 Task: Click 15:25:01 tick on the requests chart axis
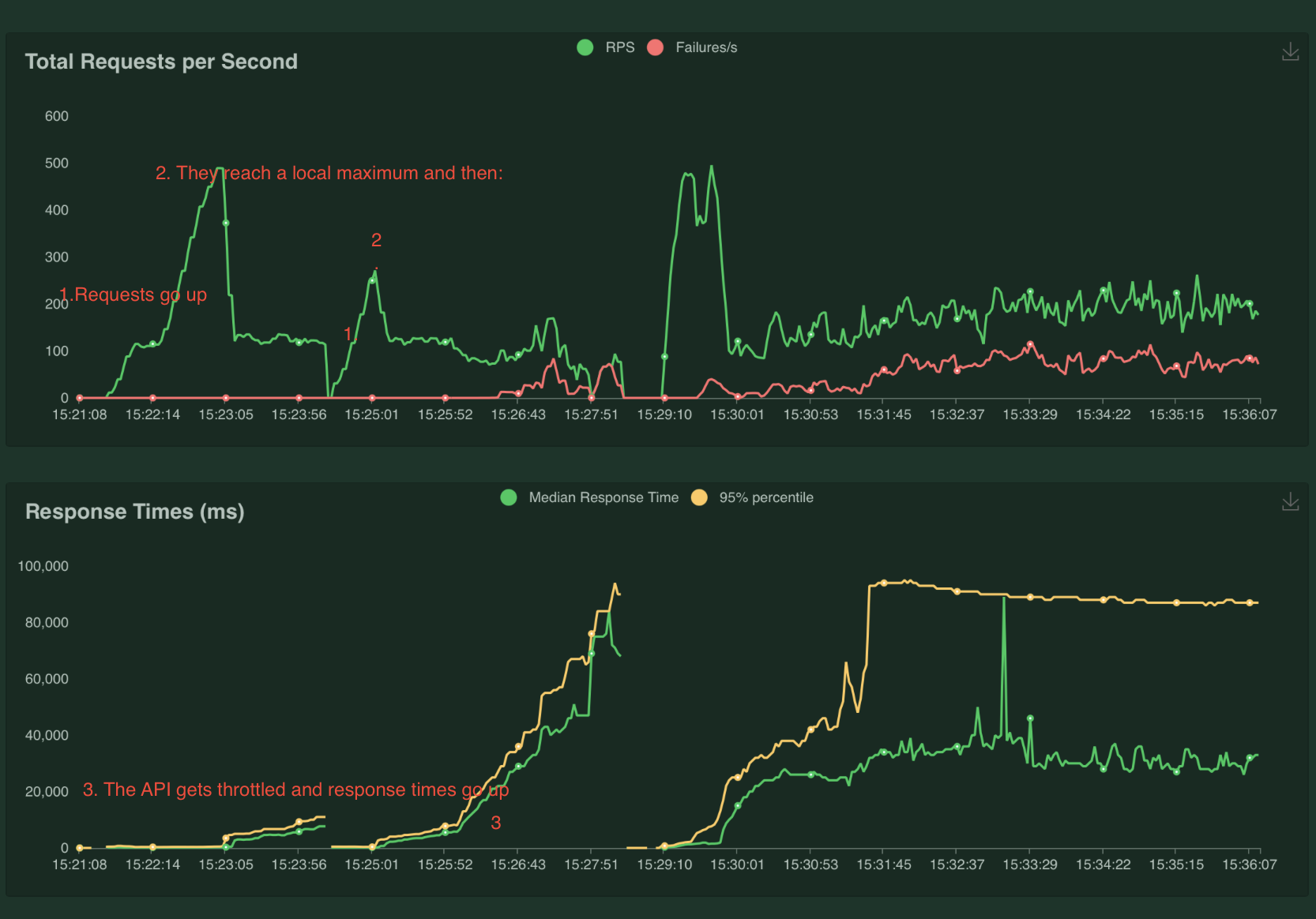pyautogui.click(x=372, y=414)
